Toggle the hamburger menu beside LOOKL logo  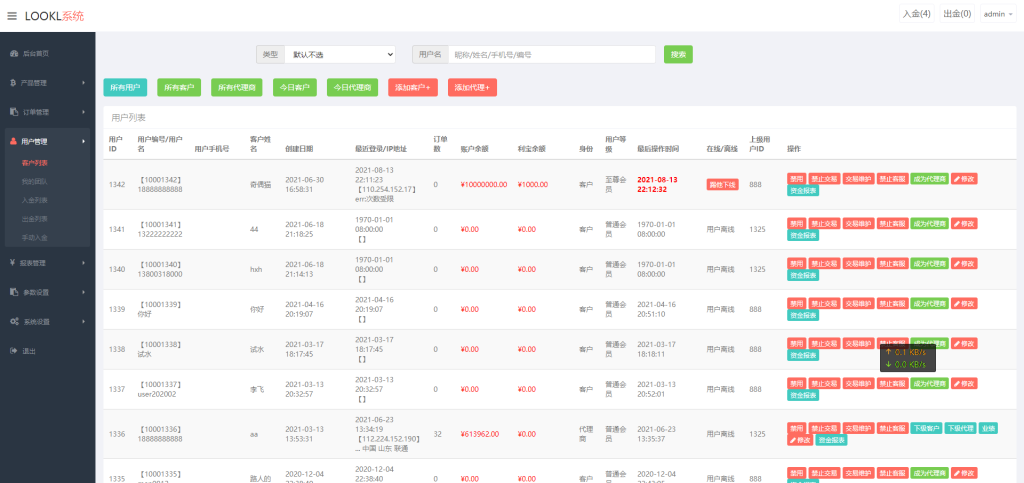point(12,16)
